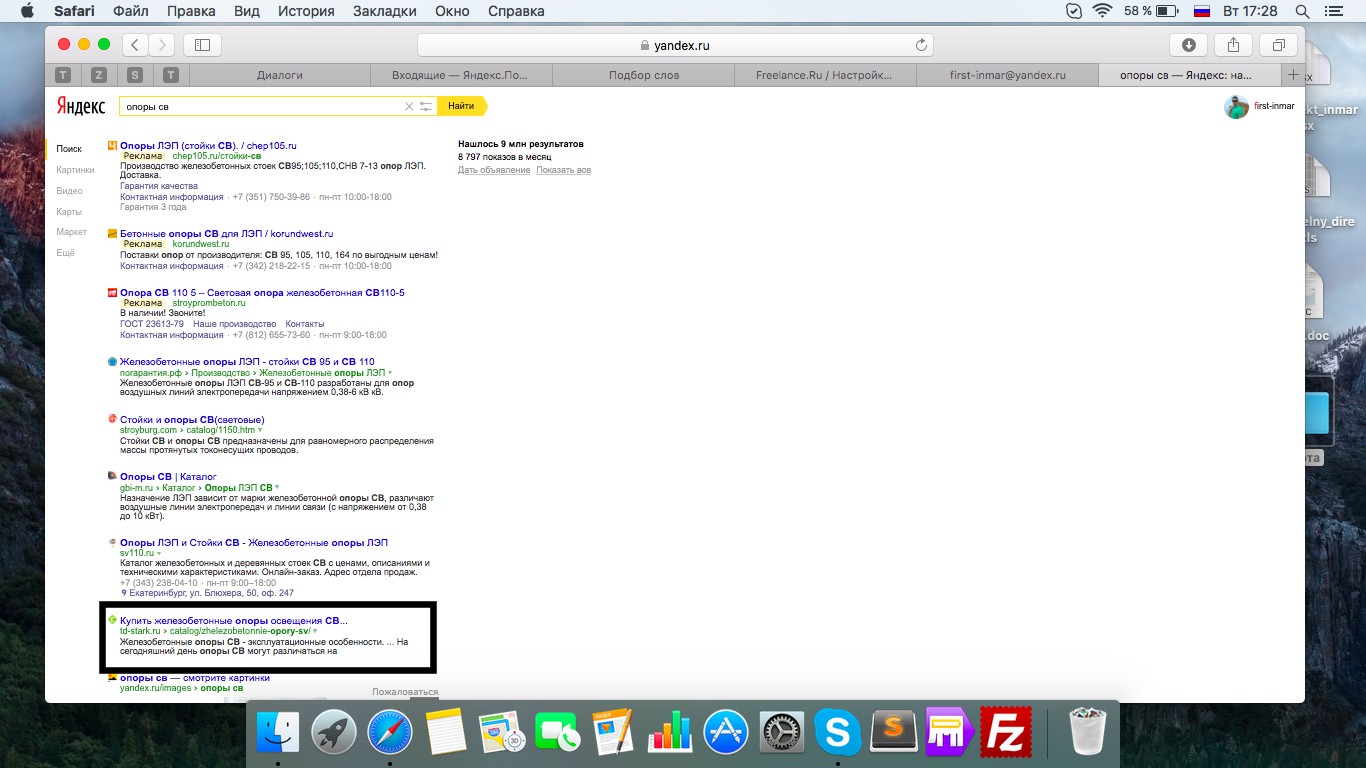Expand Ещё in the Yandex sidebar
This screenshot has width=1366, height=768.
click(x=65, y=253)
